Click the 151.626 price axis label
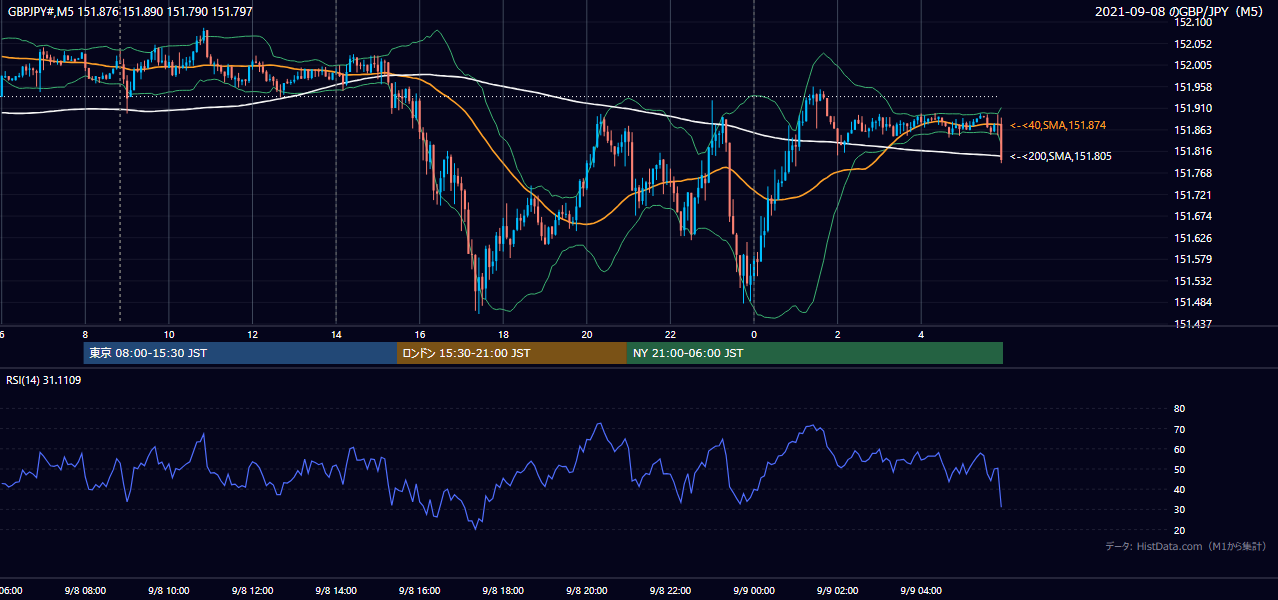The height and width of the screenshot is (600, 1278). (1193, 238)
